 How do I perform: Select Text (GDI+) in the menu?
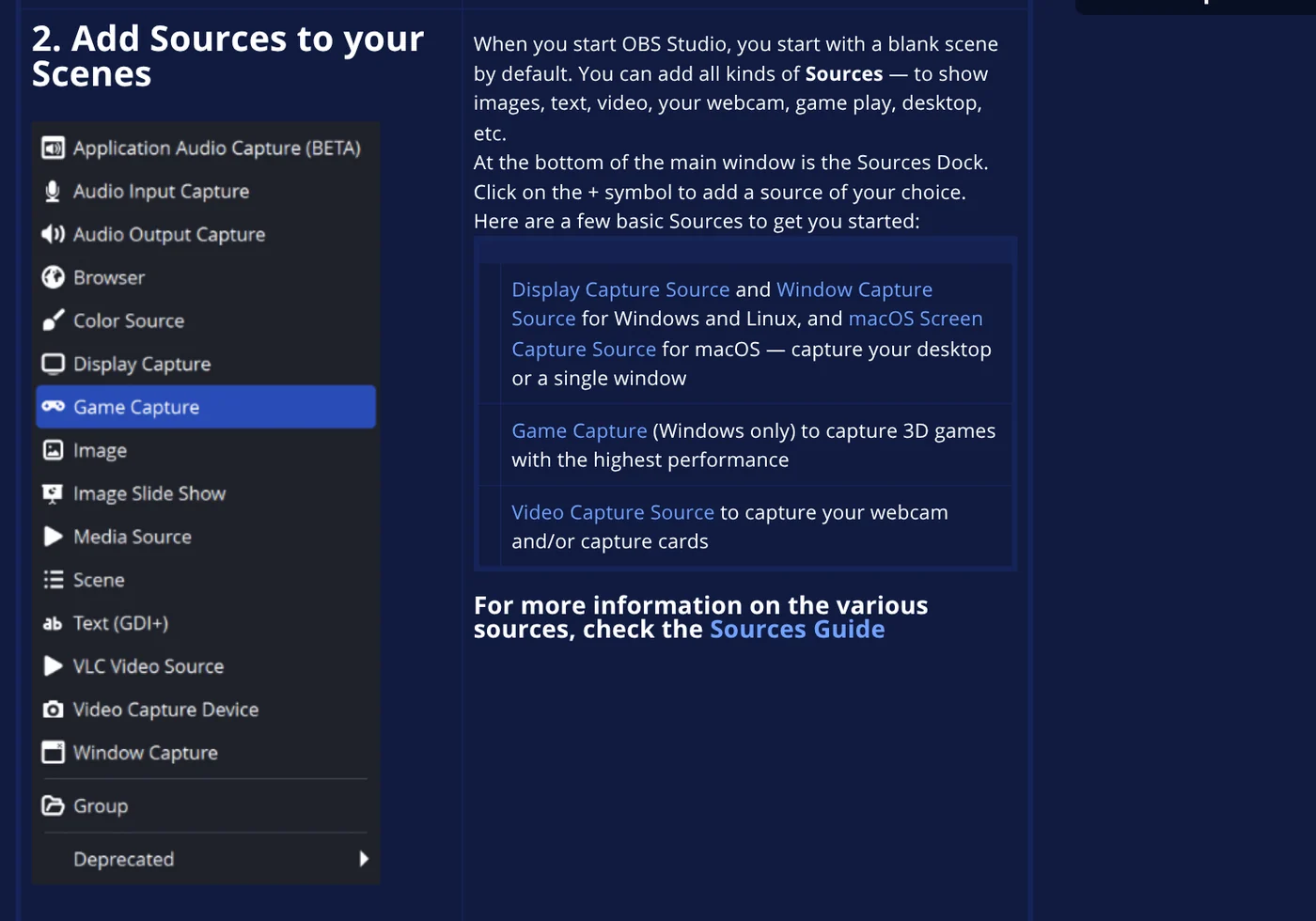pyautogui.click(x=206, y=623)
